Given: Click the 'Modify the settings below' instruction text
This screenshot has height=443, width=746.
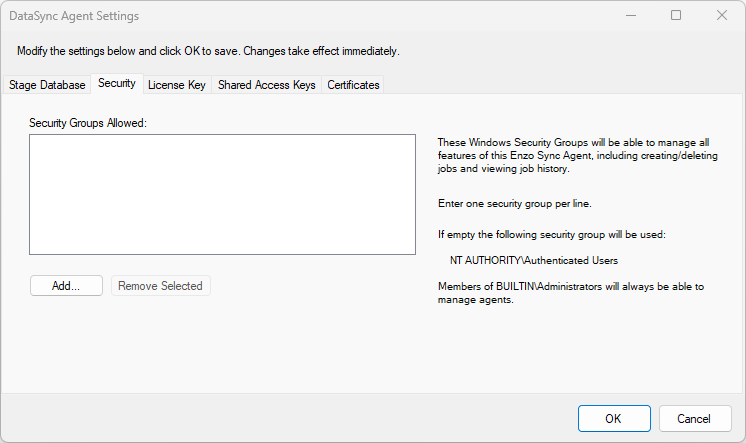Looking at the screenshot, I should pos(208,51).
